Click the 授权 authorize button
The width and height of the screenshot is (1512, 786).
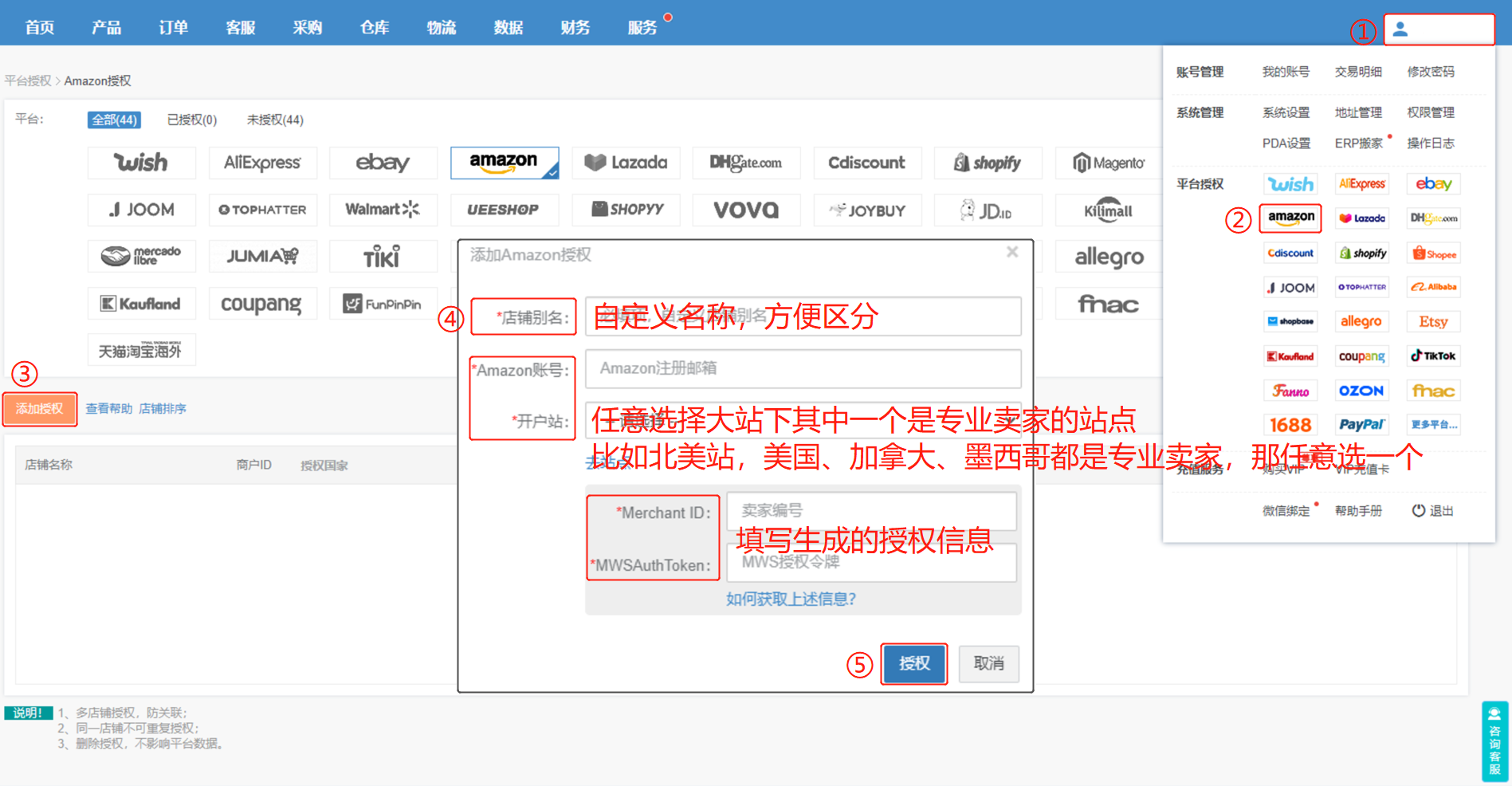pos(913,664)
